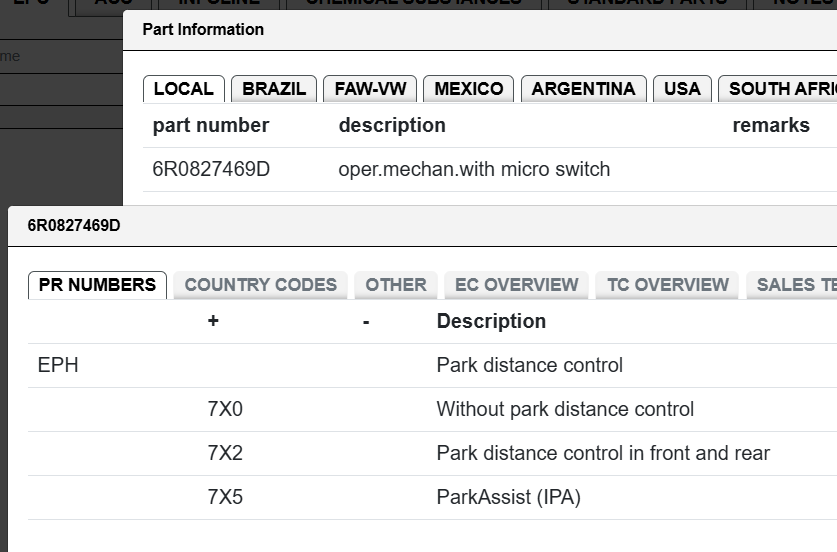Select the PR NUMBERS tab
Viewport: 837px width, 552px height.
(97, 285)
